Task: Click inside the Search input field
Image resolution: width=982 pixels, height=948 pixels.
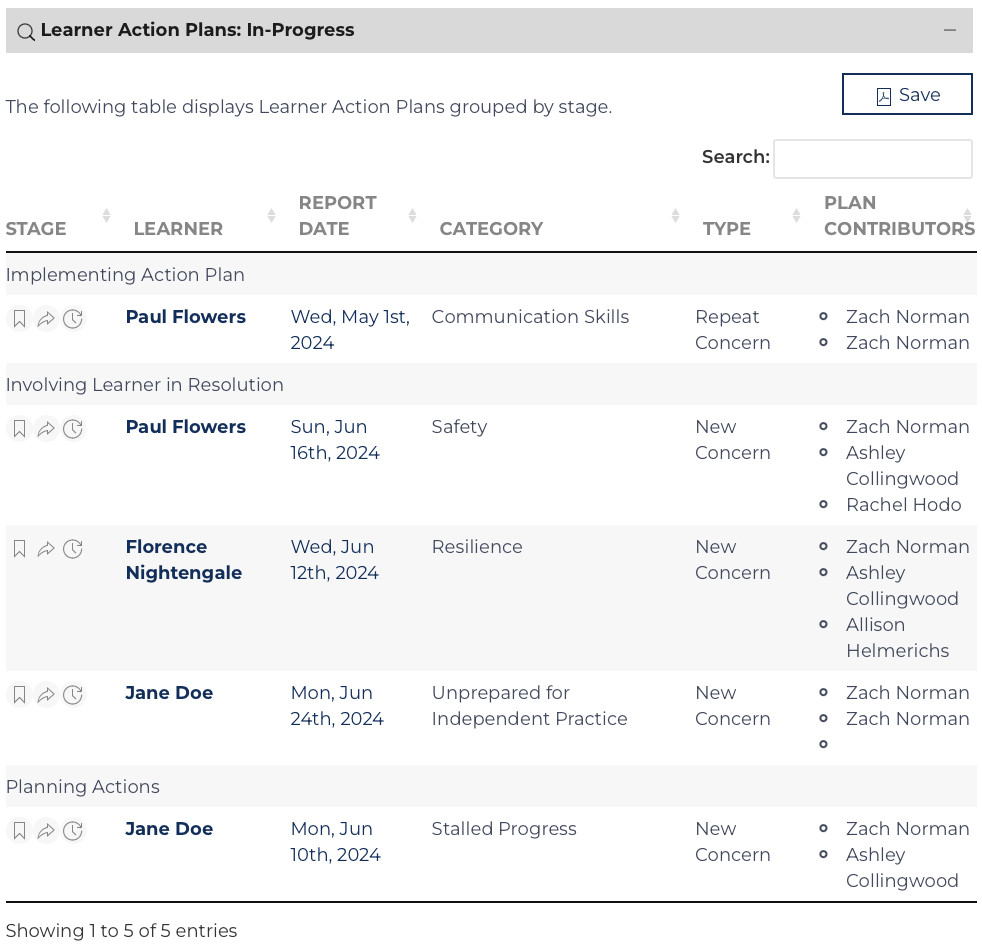Action: (x=872, y=158)
